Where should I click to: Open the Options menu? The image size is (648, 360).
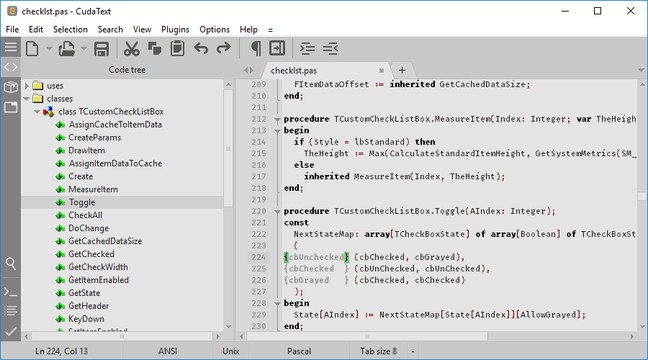click(214, 29)
